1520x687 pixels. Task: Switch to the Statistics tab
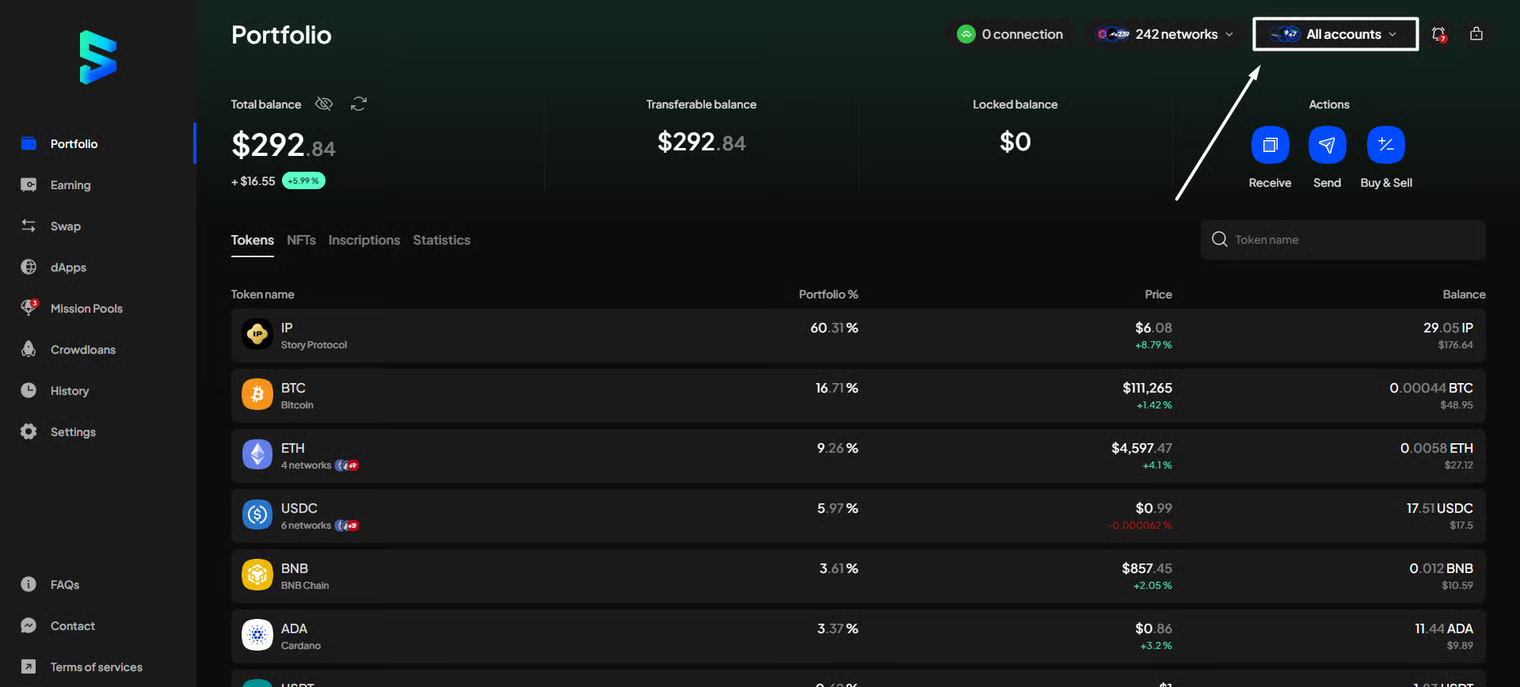441,240
